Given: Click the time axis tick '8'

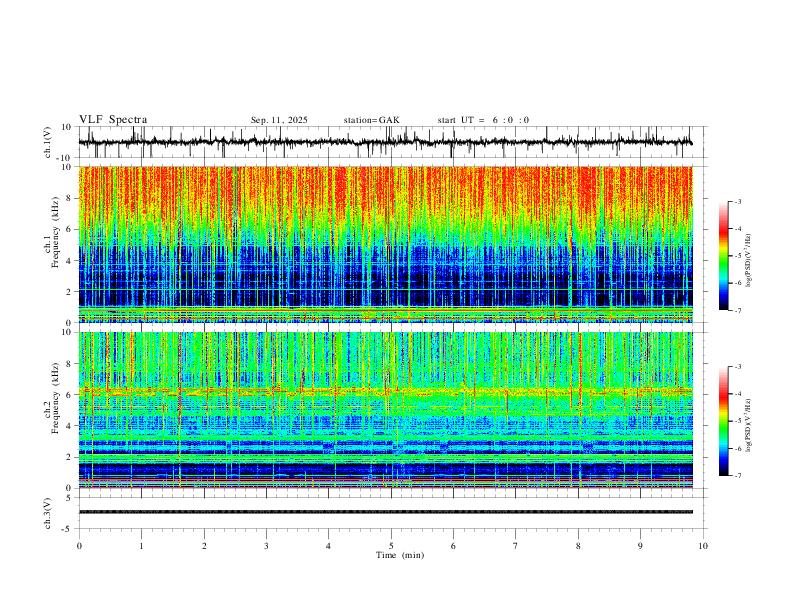Looking at the screenshot, I should (578, 546).
